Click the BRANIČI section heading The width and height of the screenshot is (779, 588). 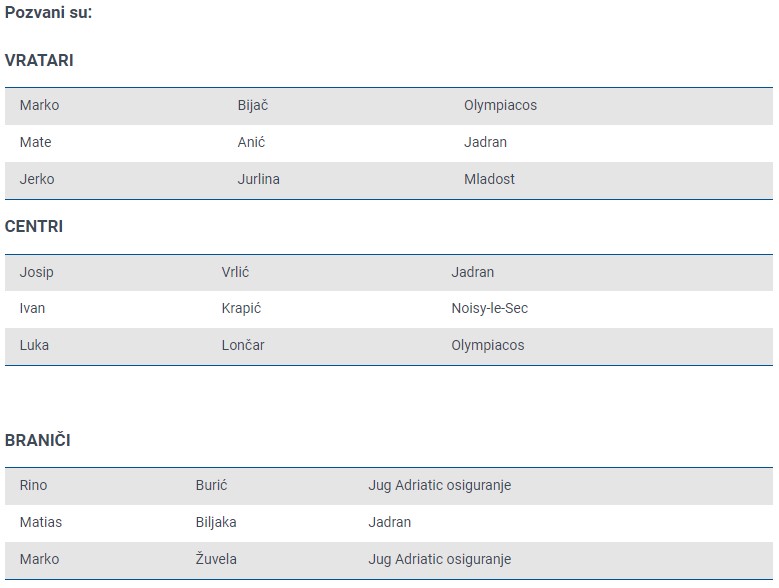(x=37, y=440)
